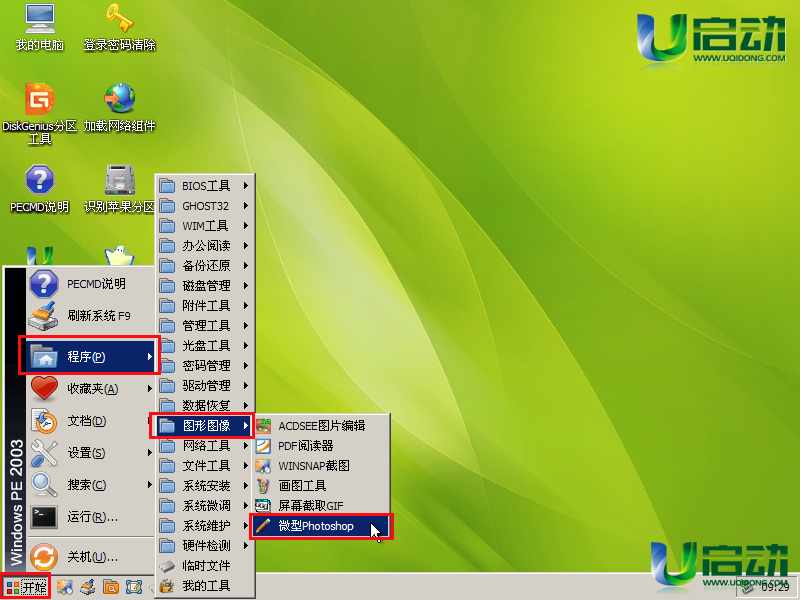This screenshot has height=600, width=800.
Task: Expand the 附件工具 folder submenu
Action: click(x=205, y=305)
